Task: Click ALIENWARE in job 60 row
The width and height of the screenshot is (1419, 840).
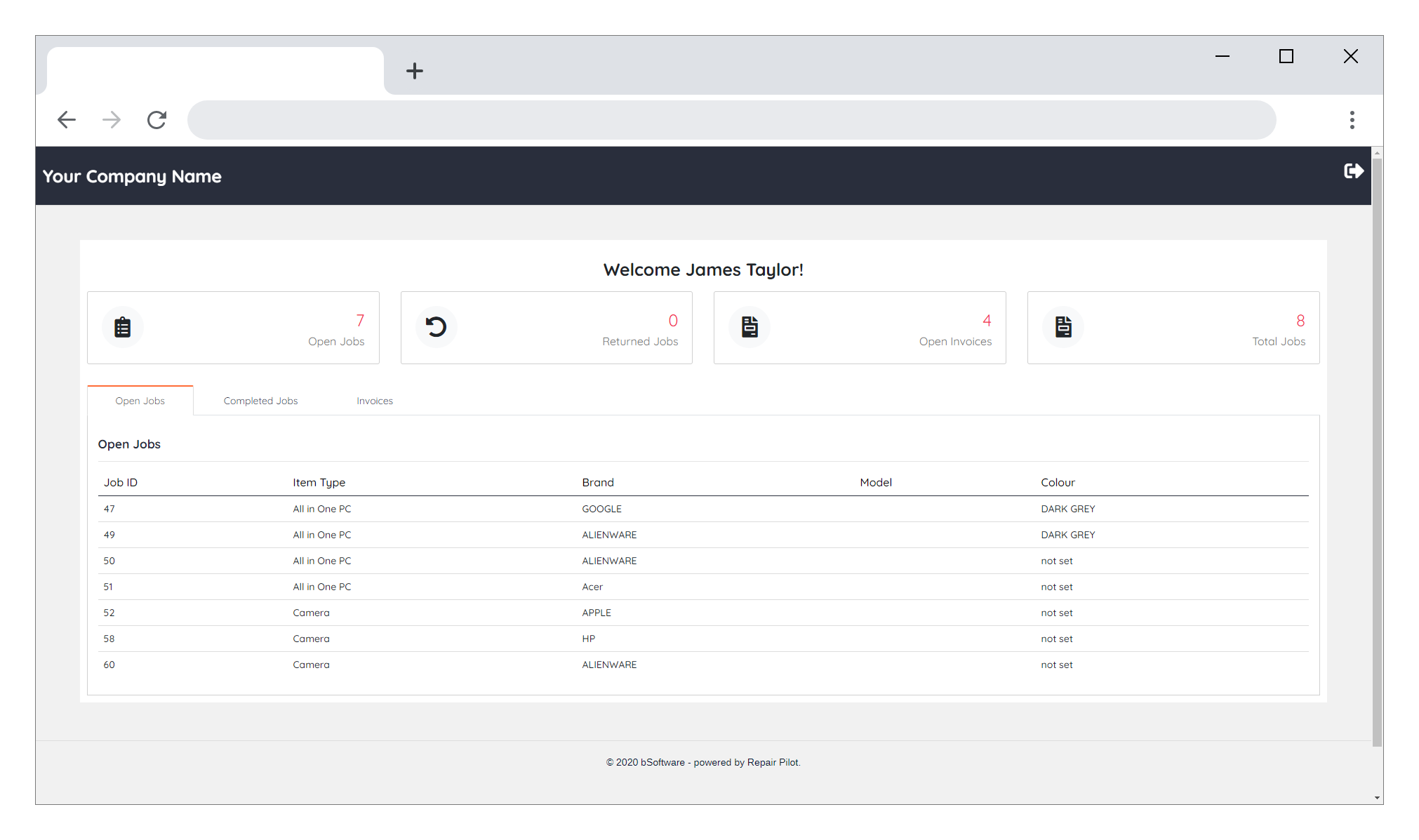Action: click(609, 665)
